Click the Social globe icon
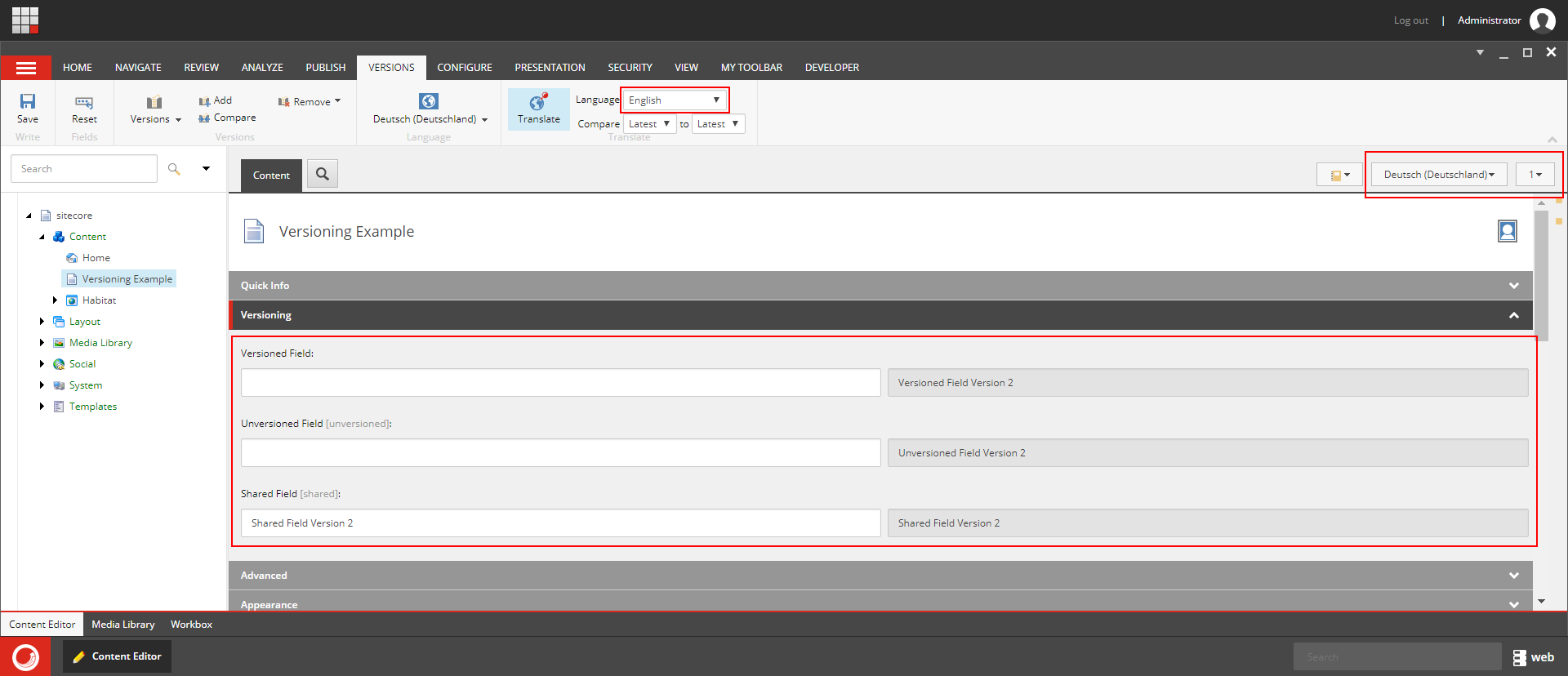1568x676 pixels. point(59,364)
